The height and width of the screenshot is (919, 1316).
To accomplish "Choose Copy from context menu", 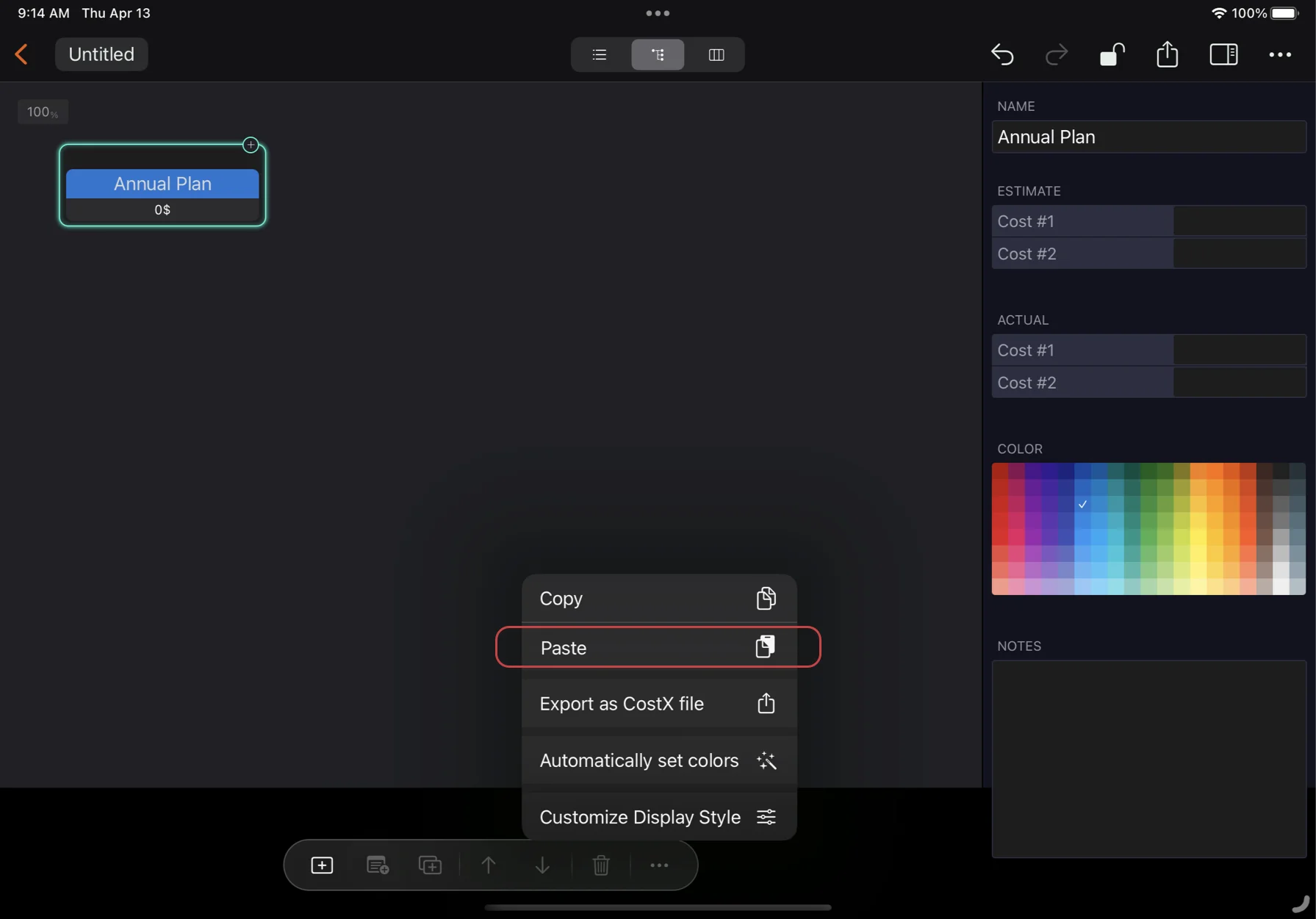I will (x=658, y=599).
